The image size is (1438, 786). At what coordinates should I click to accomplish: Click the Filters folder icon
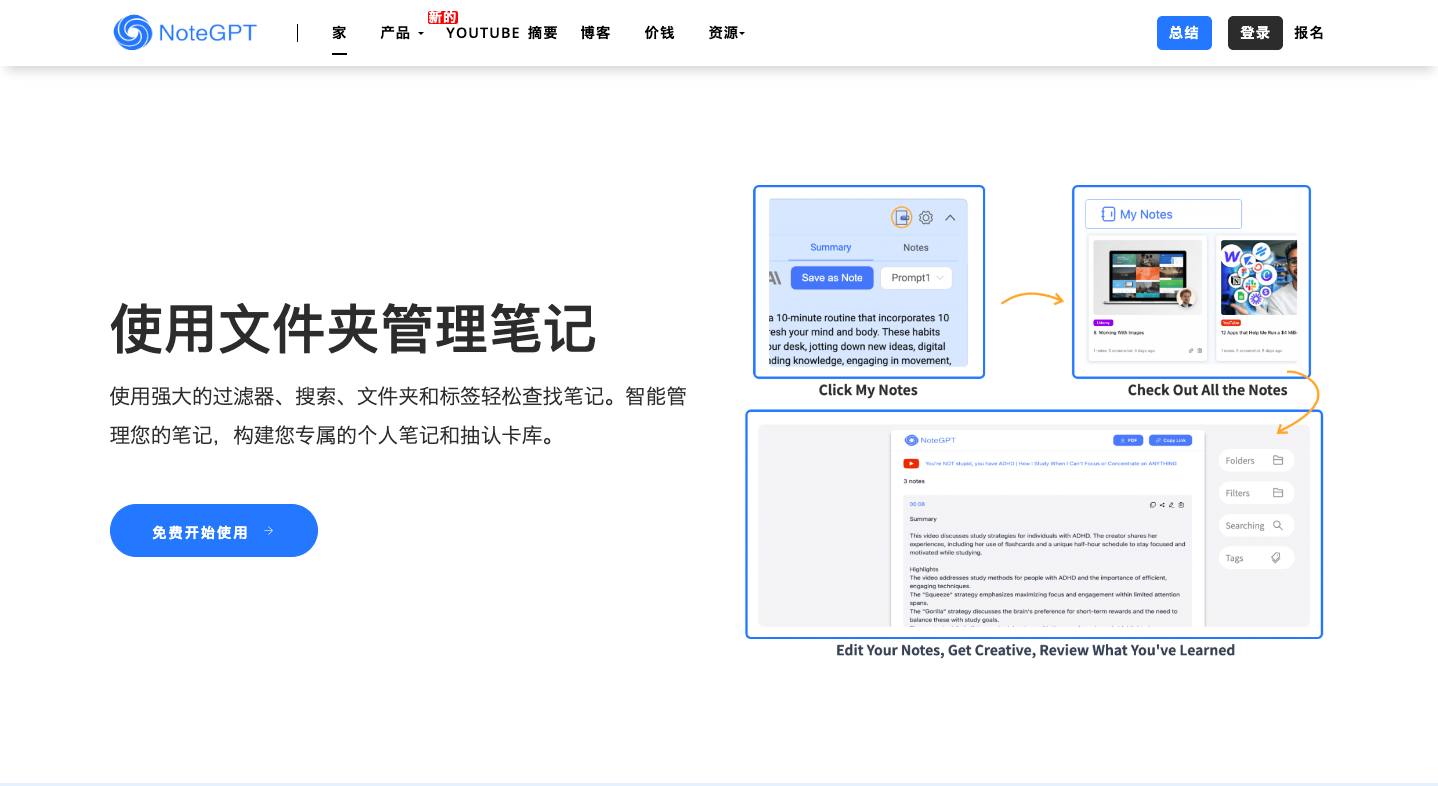click(1278, 493)
